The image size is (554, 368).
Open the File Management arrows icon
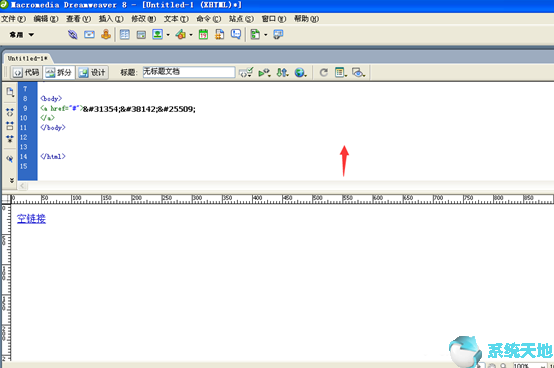(x=282, y=73)
